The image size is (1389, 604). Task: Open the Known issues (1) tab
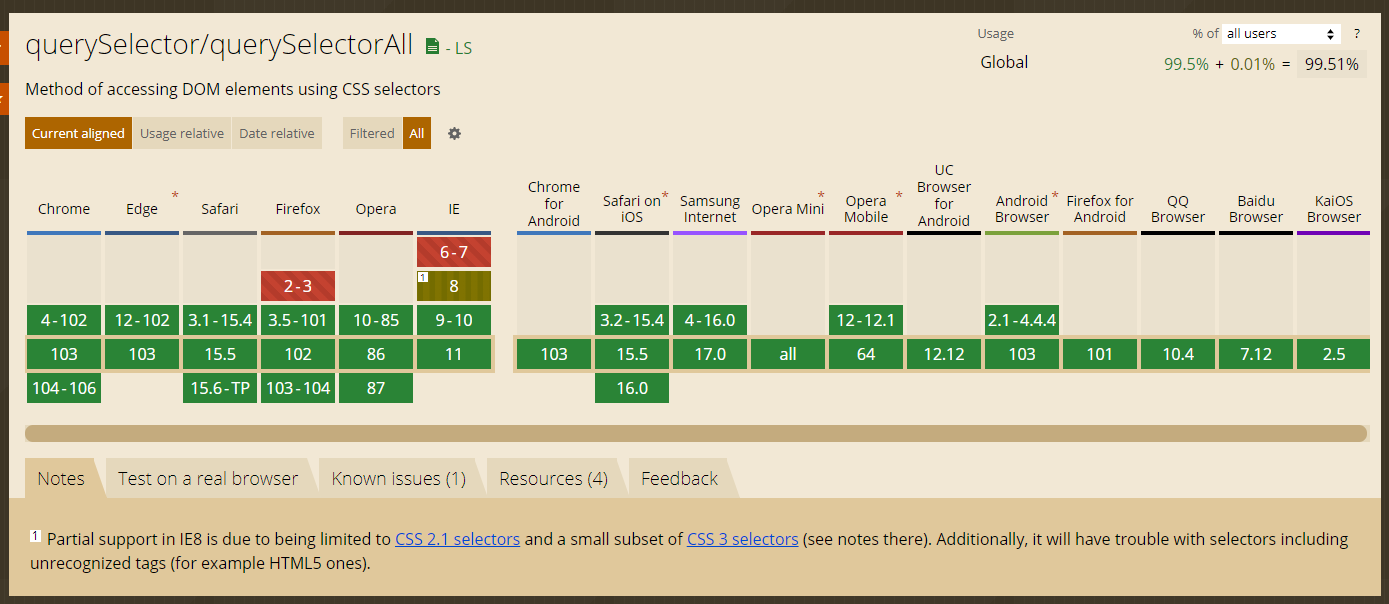398,478
